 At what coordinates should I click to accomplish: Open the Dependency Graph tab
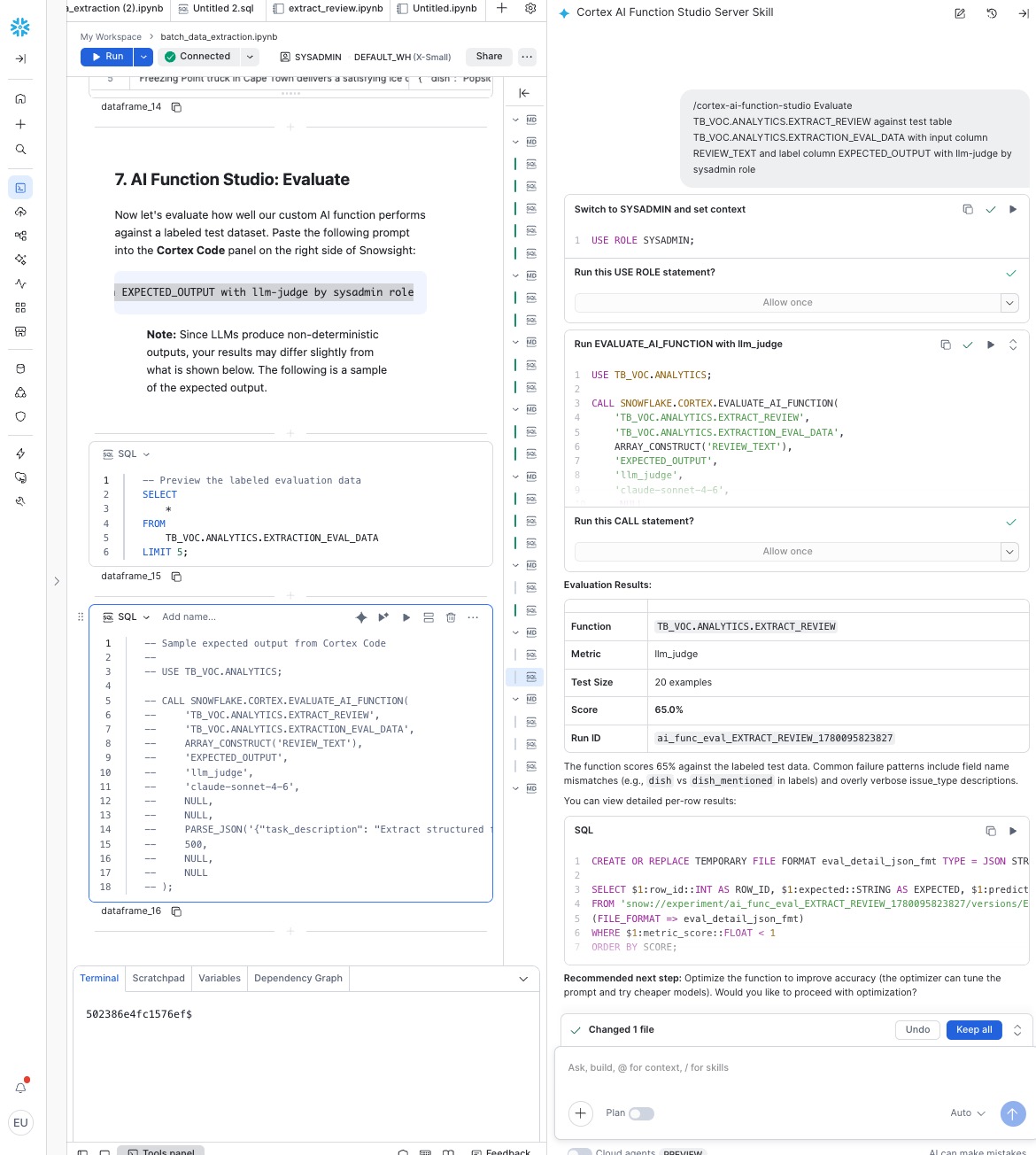(298, 979)
